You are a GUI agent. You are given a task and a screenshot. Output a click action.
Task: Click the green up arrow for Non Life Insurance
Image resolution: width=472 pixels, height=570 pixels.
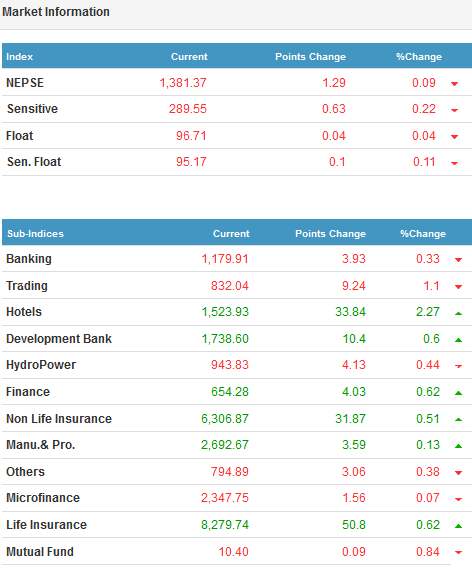(458, 420)
